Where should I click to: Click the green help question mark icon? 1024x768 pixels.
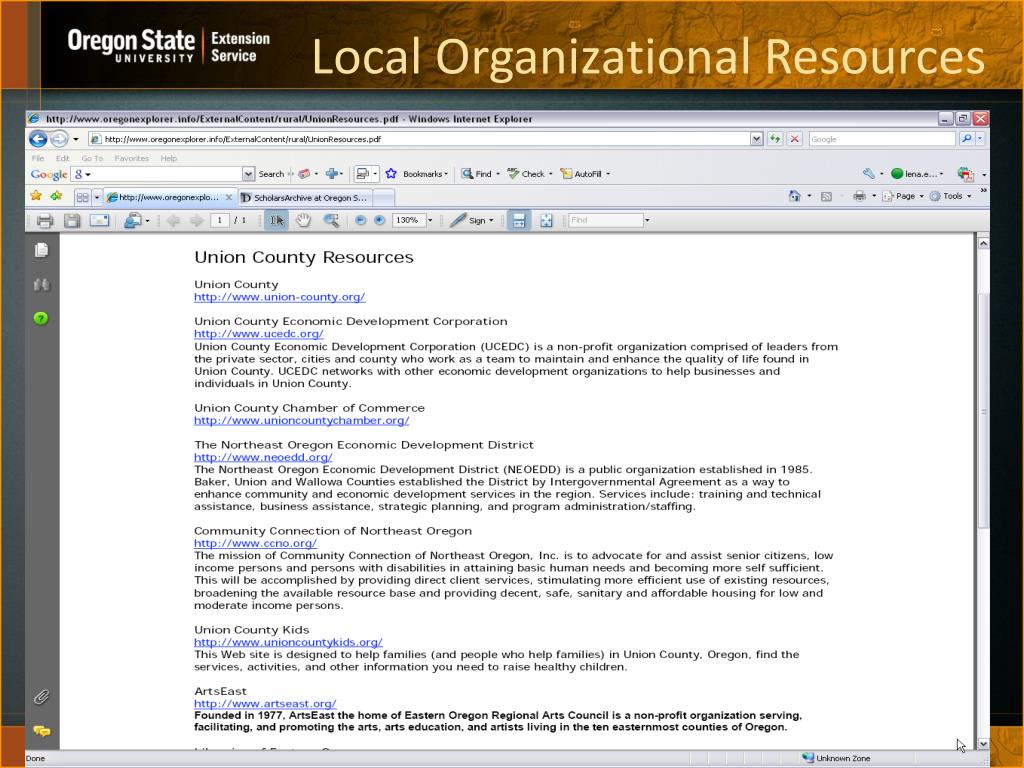click(x=41, y=318)
